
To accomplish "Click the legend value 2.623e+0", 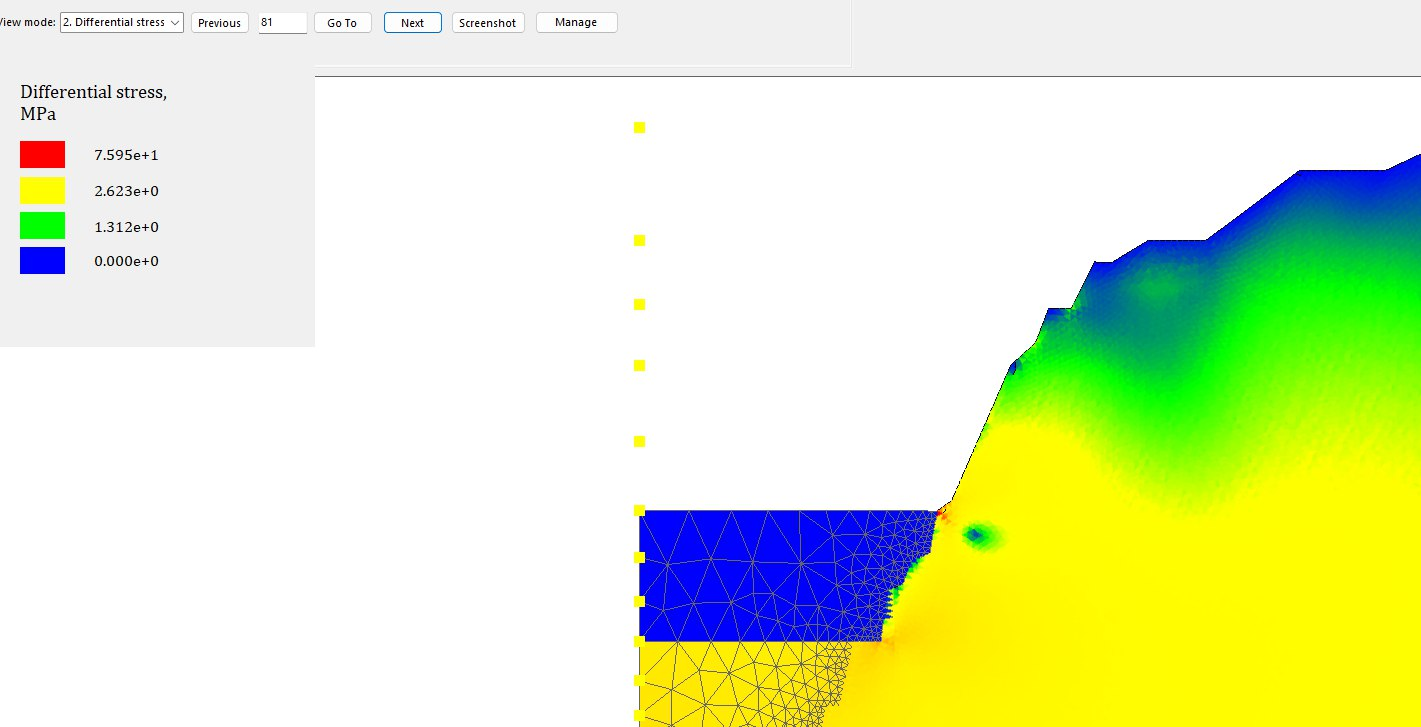I will point(126,191).
